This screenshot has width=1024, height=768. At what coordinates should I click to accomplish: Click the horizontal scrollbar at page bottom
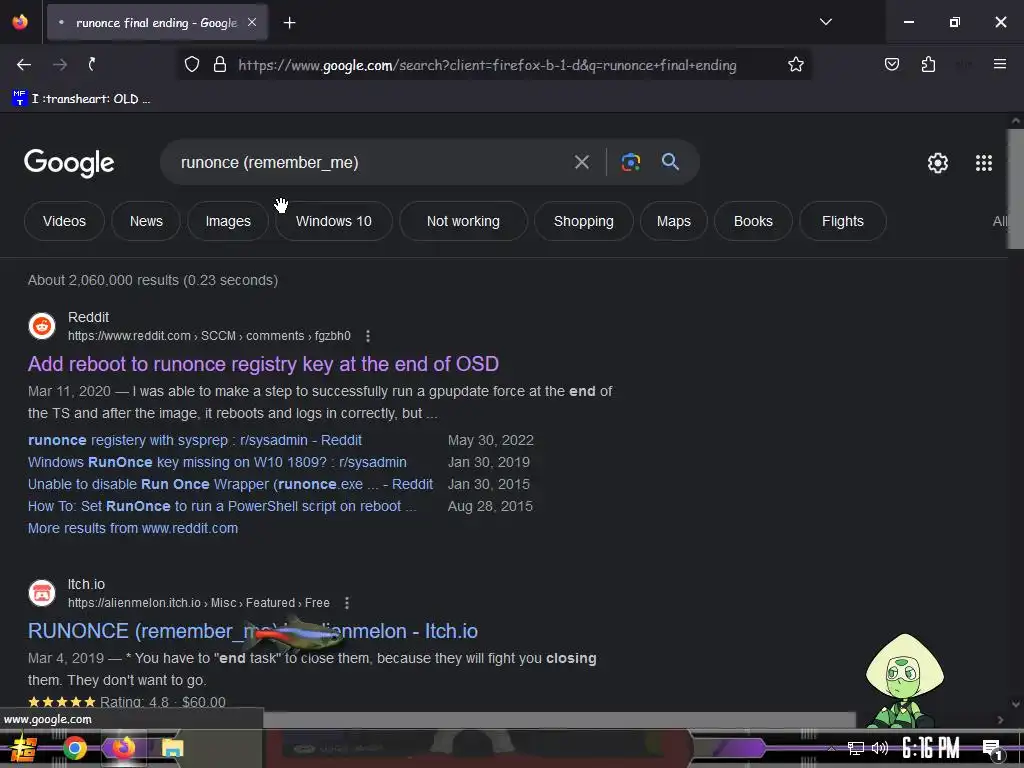tap(559, 720)
